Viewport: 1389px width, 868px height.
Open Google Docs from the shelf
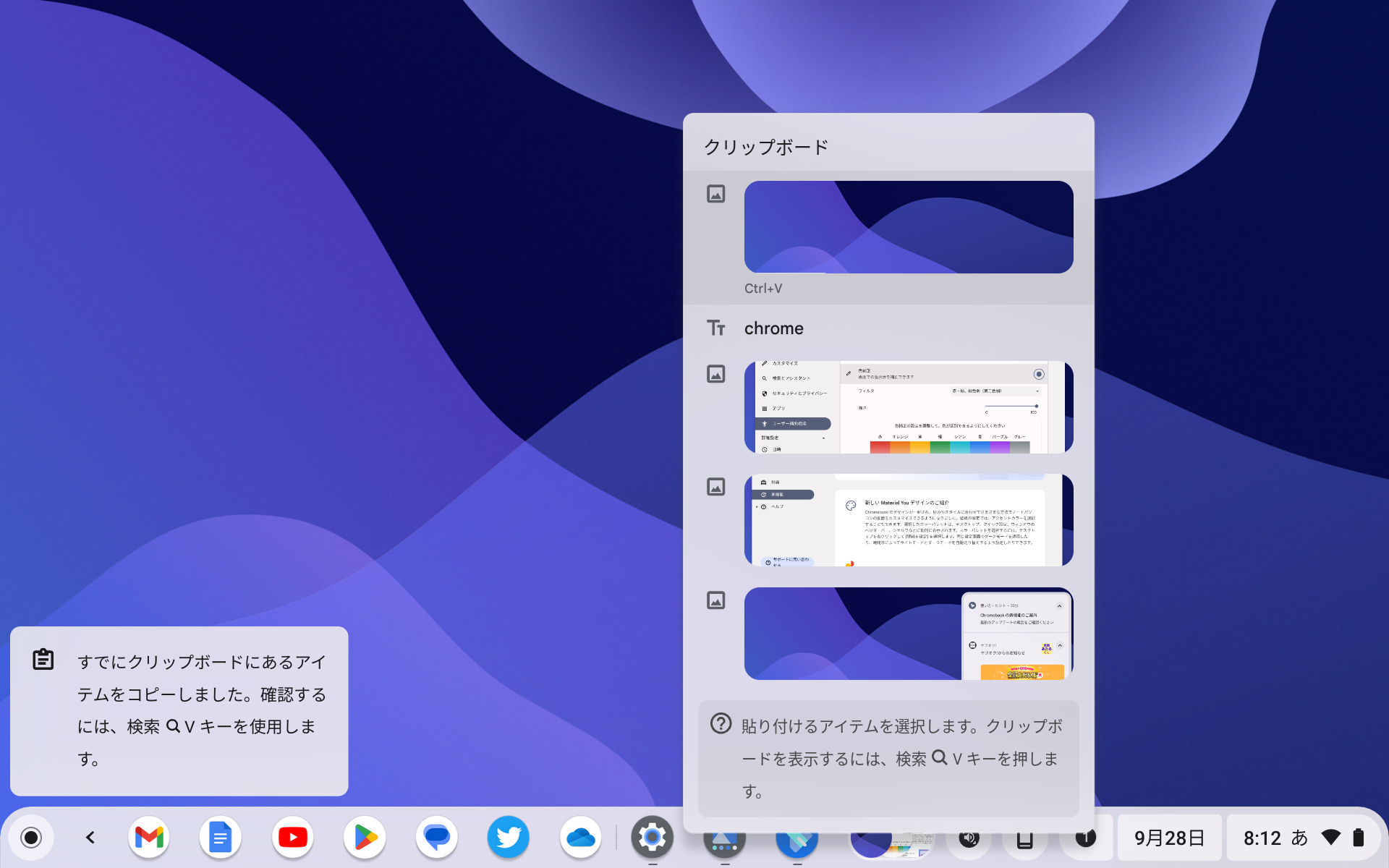click(221, 837)
